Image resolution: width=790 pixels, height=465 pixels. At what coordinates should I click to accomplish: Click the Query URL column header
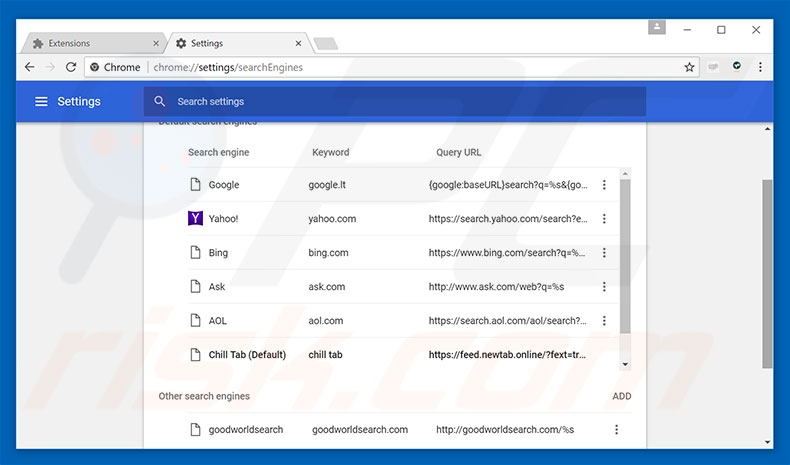pos(458,152)
